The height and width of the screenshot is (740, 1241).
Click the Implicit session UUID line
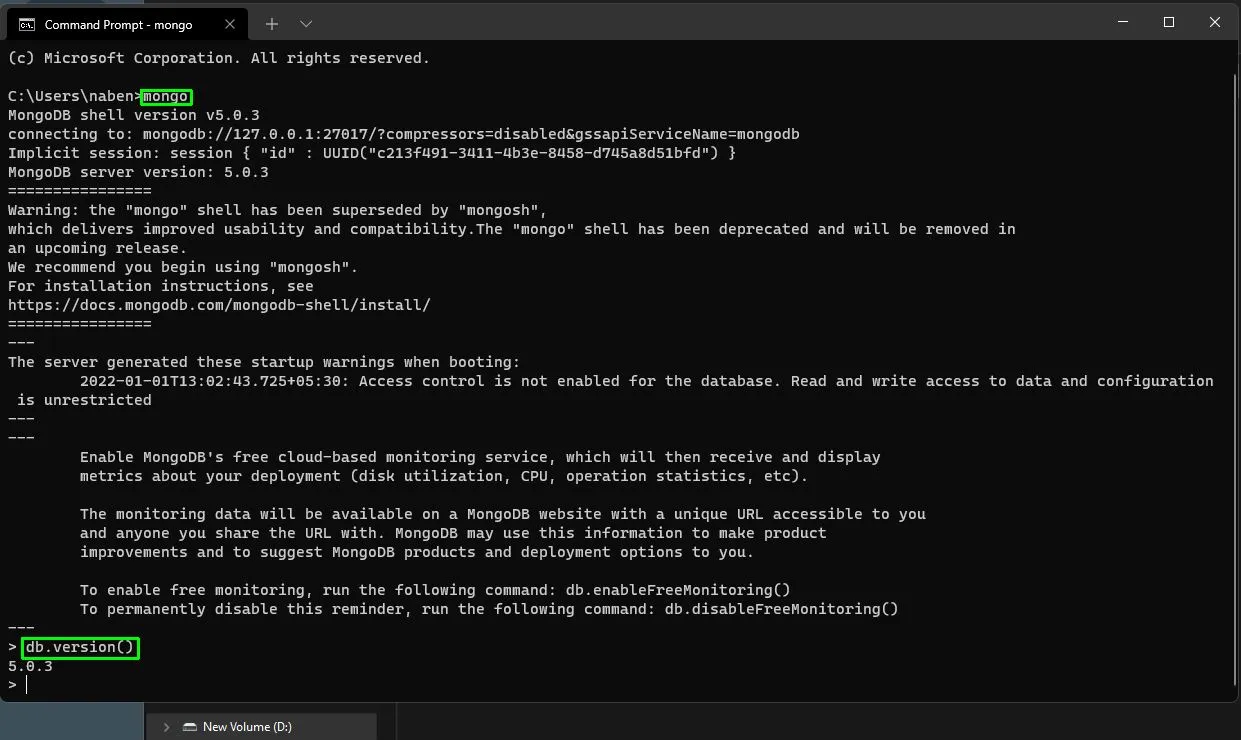pyautogui.click(x=372, y=153)
